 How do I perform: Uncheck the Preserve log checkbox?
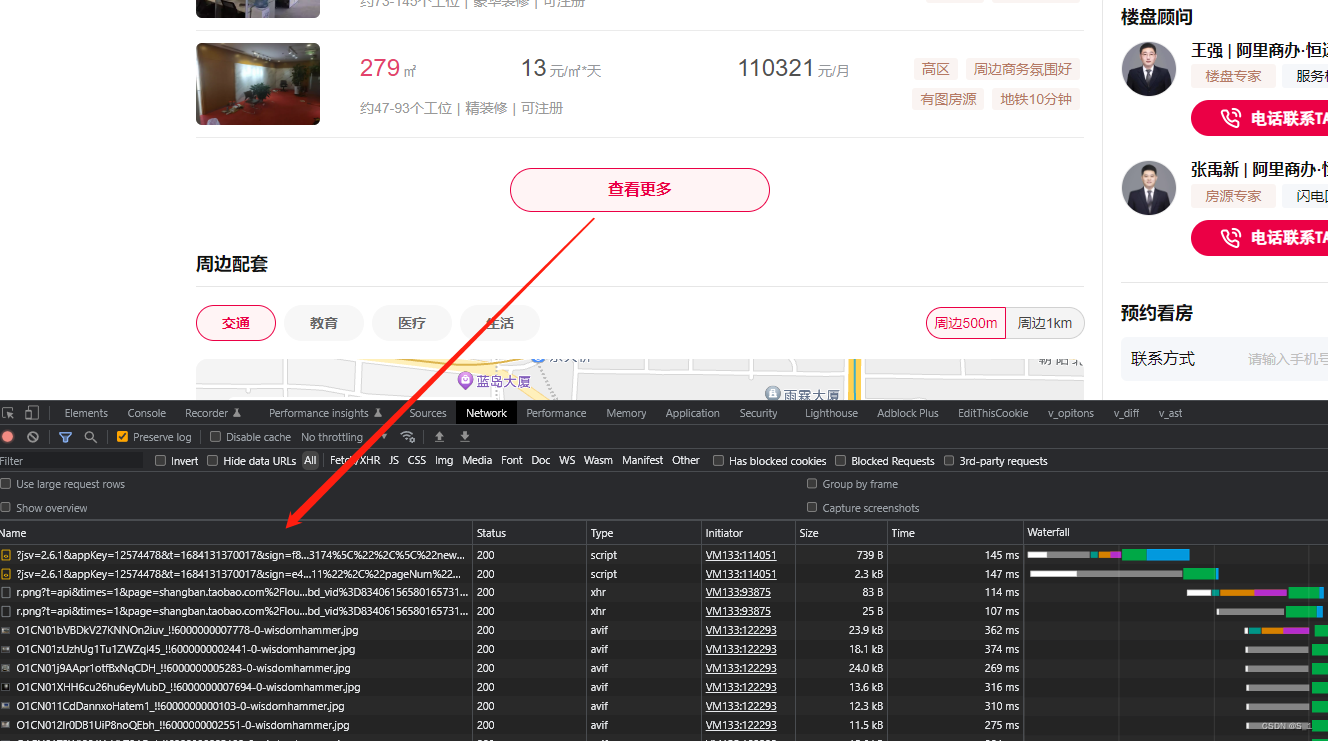pyautogui.click(x=122, y=437)
